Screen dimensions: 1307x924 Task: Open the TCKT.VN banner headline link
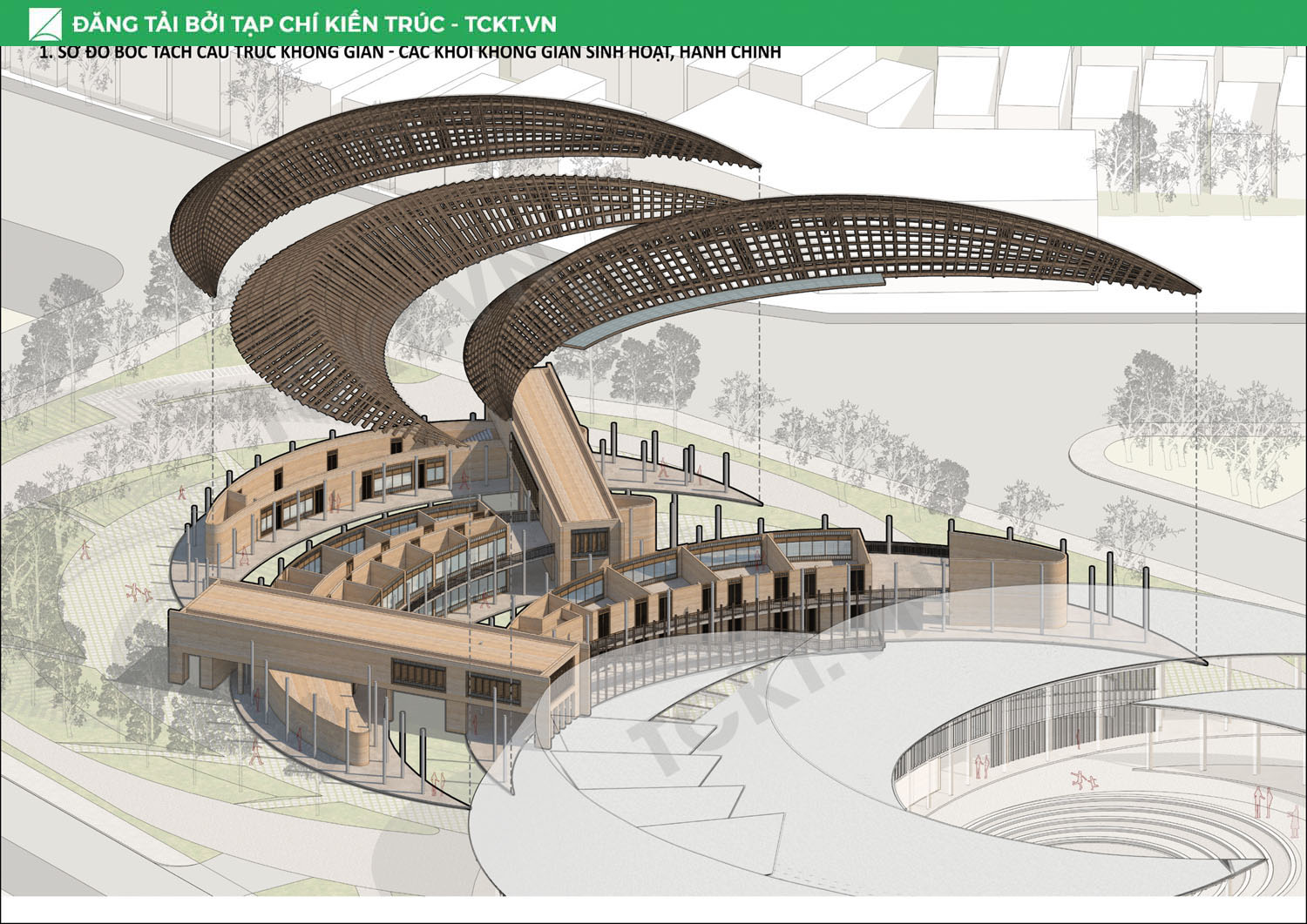click(x=314, y=24)
